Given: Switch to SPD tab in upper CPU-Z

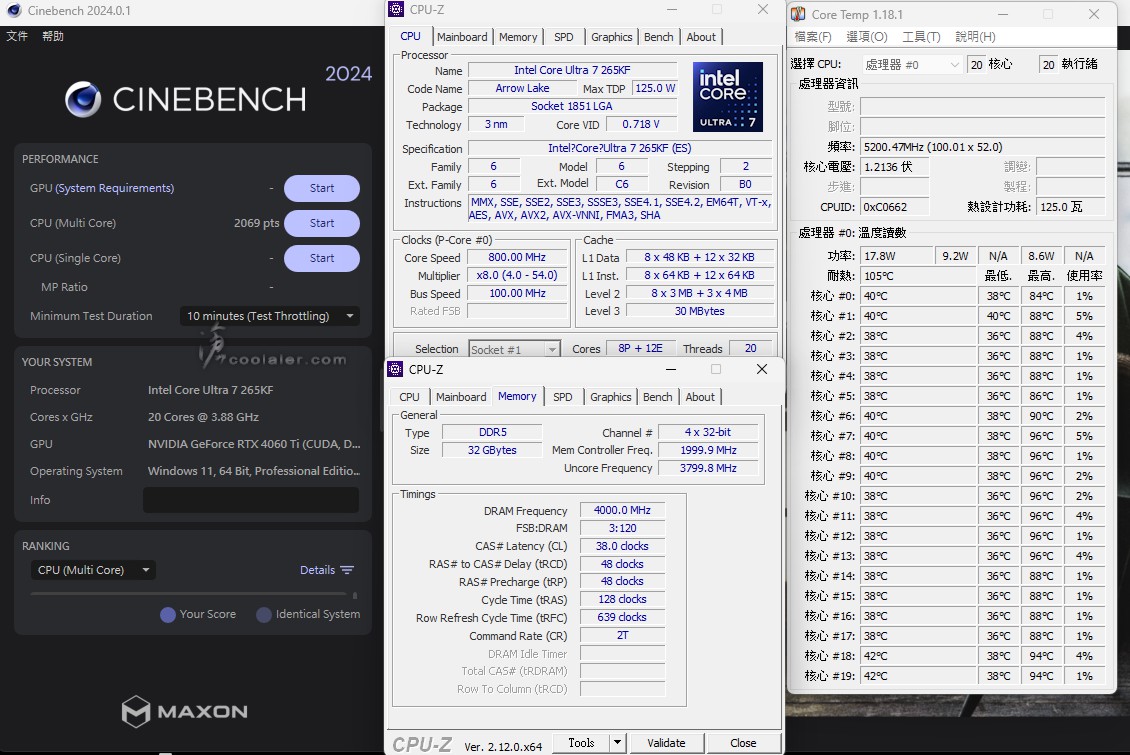Looking at the screenshot, I should [564, 37].
